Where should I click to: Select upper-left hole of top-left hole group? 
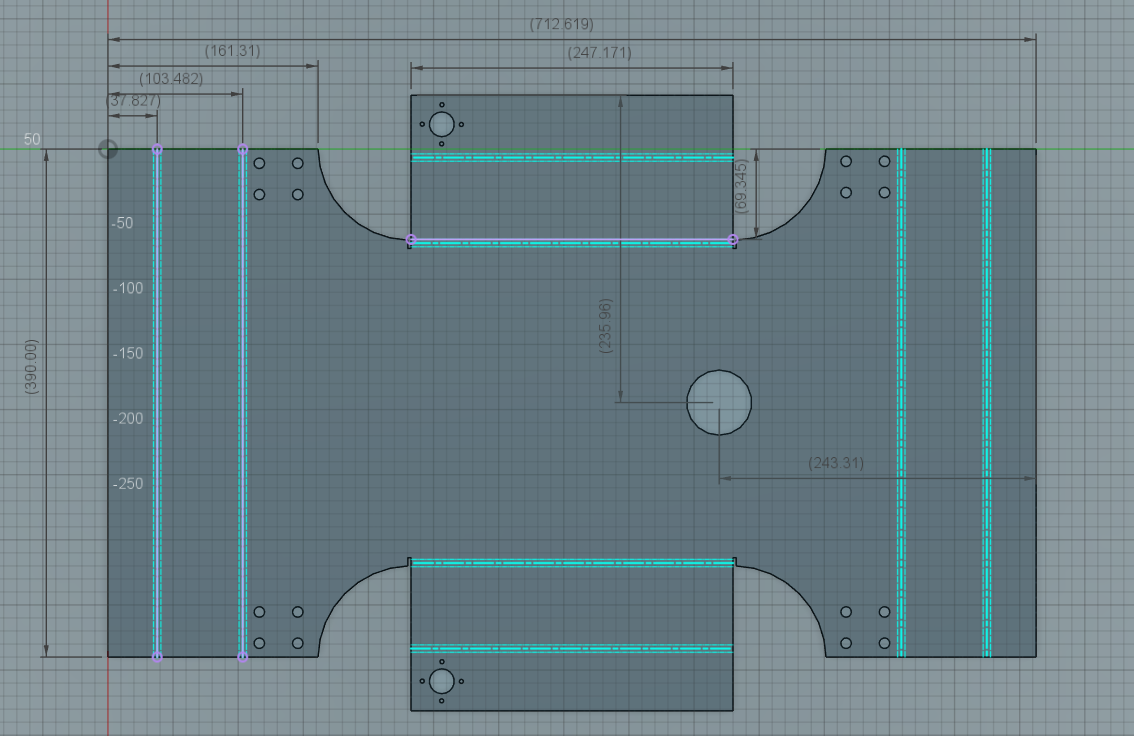(x=259, y=163)
